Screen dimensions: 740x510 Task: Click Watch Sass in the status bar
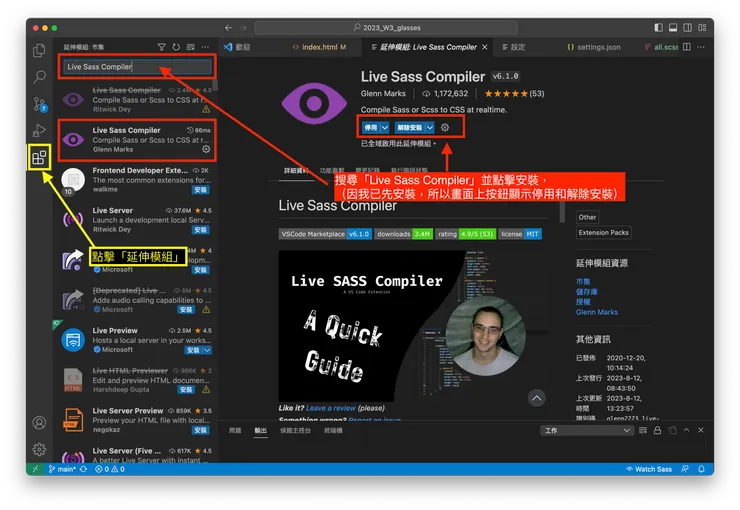pos(648,469)
